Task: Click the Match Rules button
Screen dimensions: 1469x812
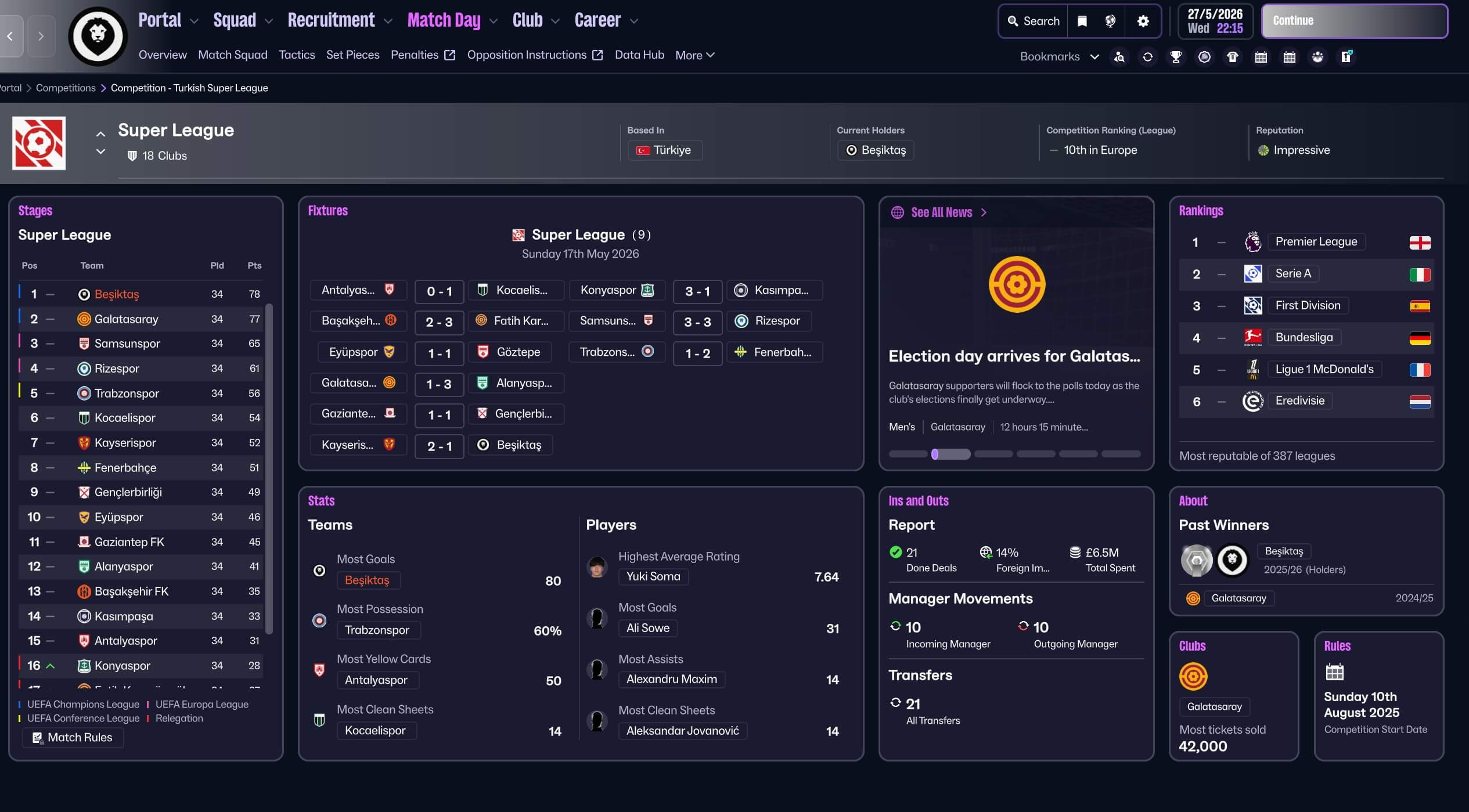Action: pyautogui.click(x=73, y=737)
